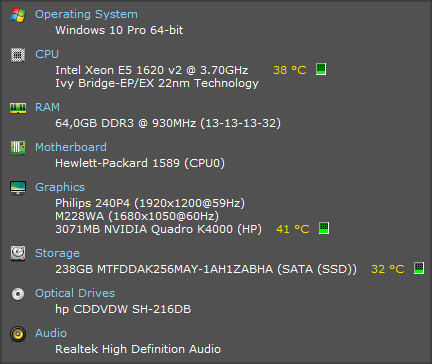The image size is (432, 364).
Task: Open the Audio section heading
Action: coord(51,333)
